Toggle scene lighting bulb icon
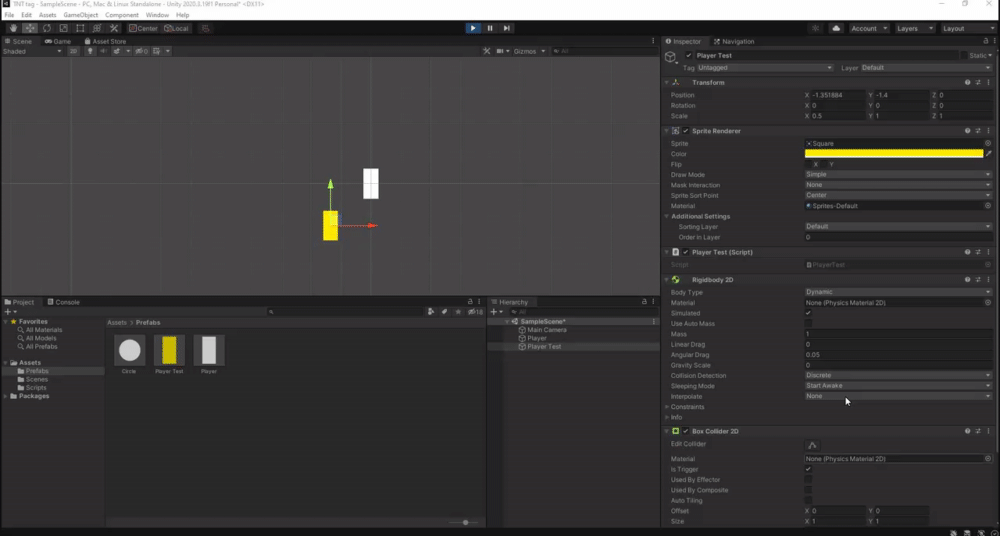1000x536 pixels. click(90, 51)
